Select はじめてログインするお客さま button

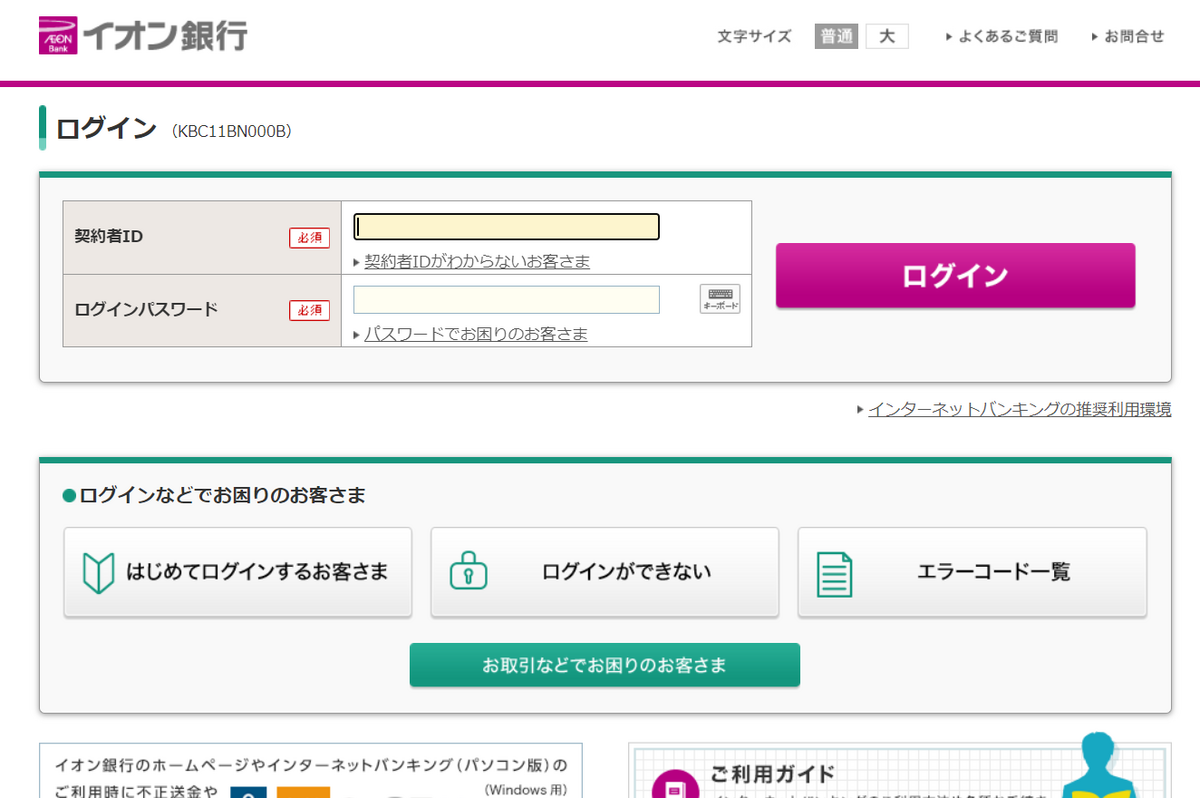click(238, 572)
